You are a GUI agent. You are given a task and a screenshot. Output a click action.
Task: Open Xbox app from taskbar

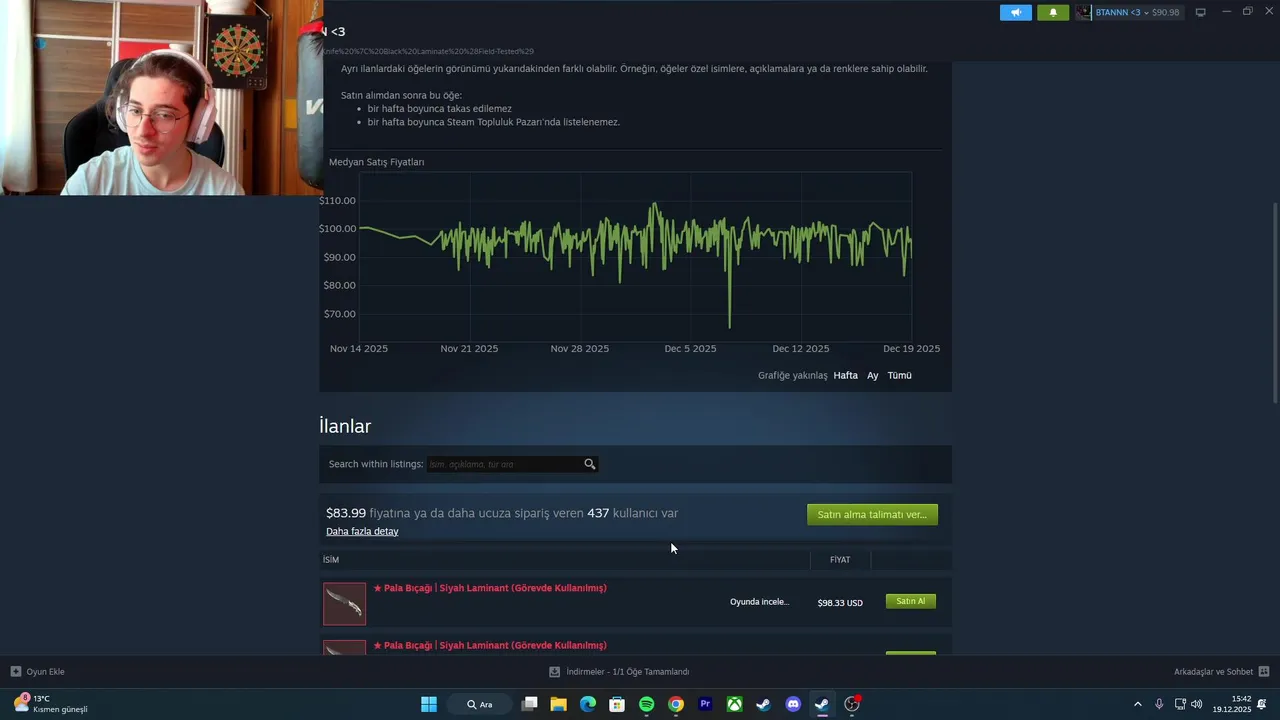click(734, 704)
